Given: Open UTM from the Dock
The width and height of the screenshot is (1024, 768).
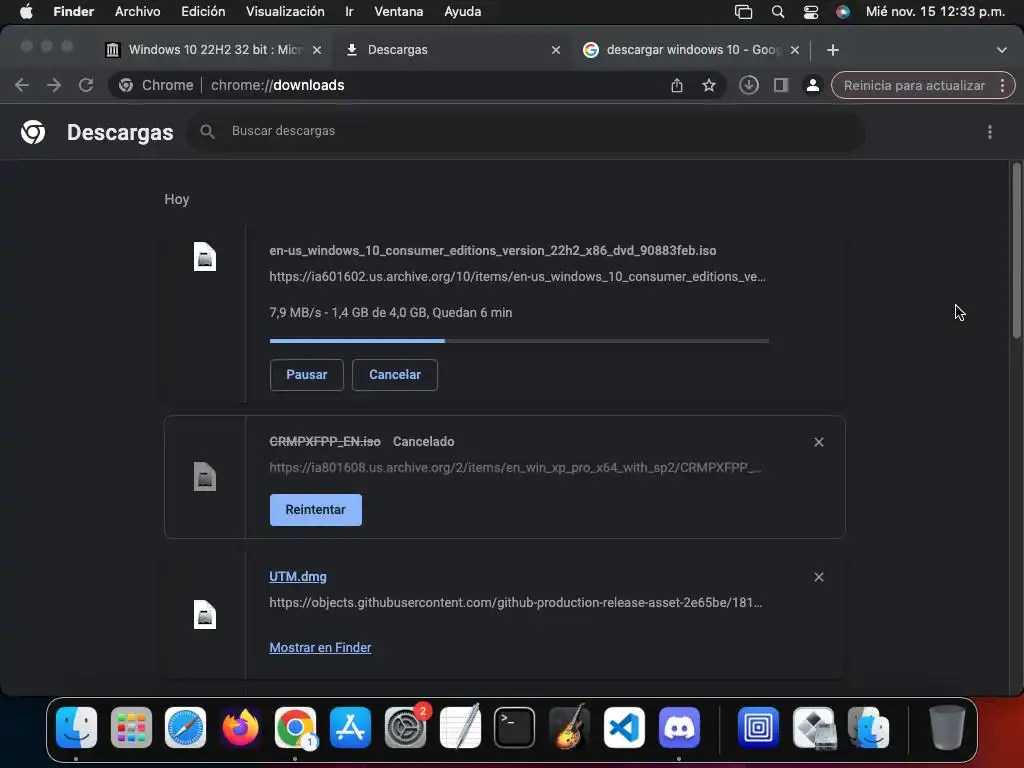Looking at the screenshot, I should [x=758, y=727].
